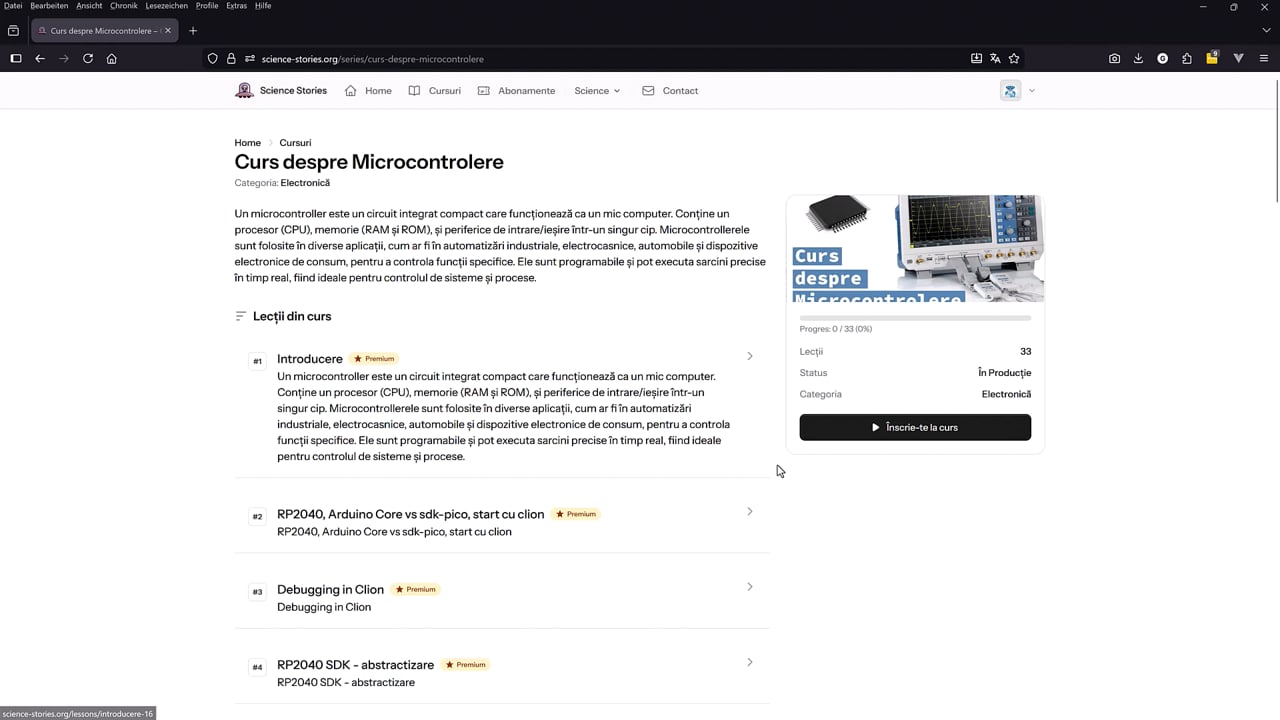Open the tracking protection shield icon
The height and width of the screenshot is (720, 1280).
213,59
